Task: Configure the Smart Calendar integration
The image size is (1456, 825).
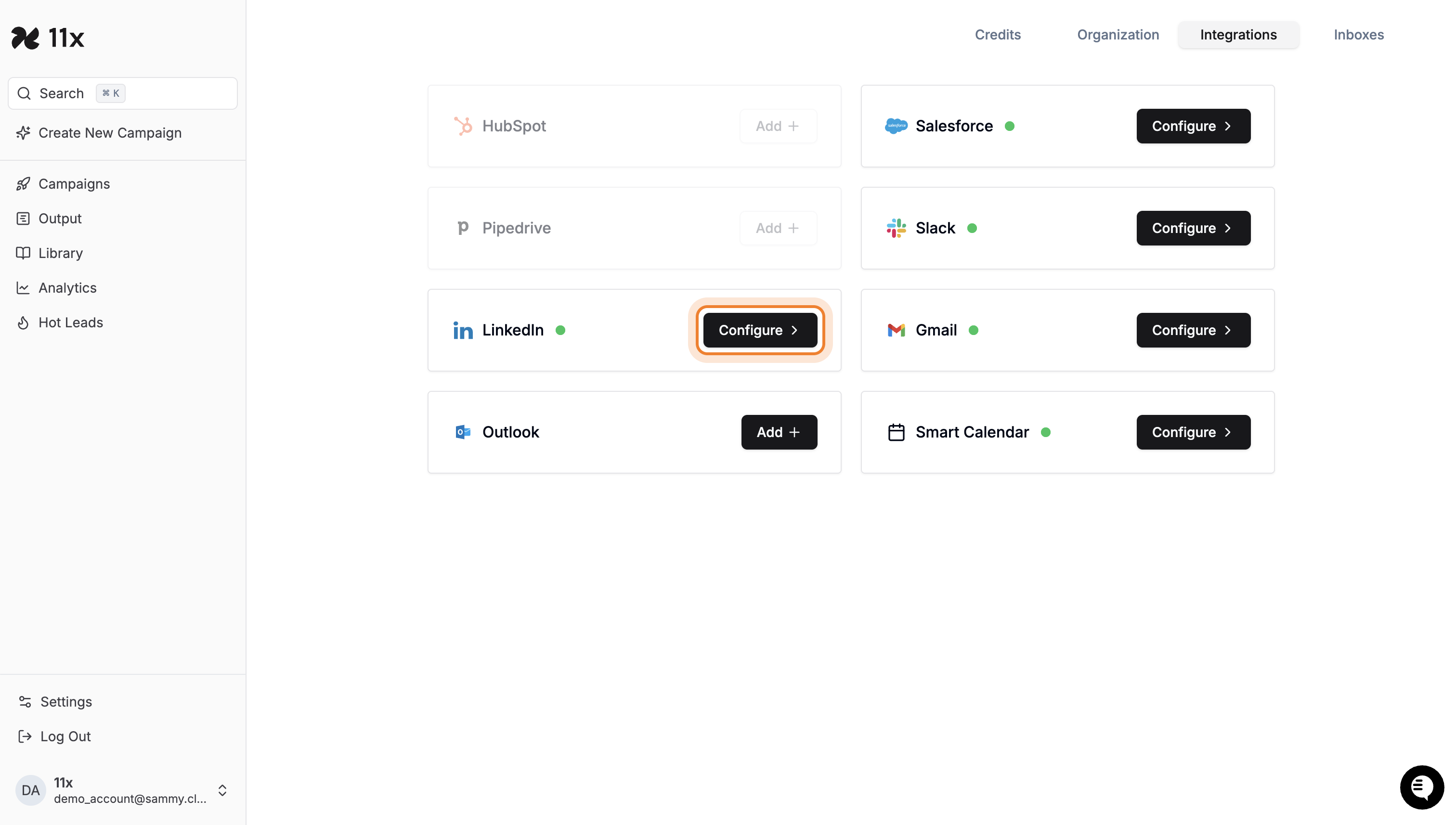Action: (x=1193, y=432)
